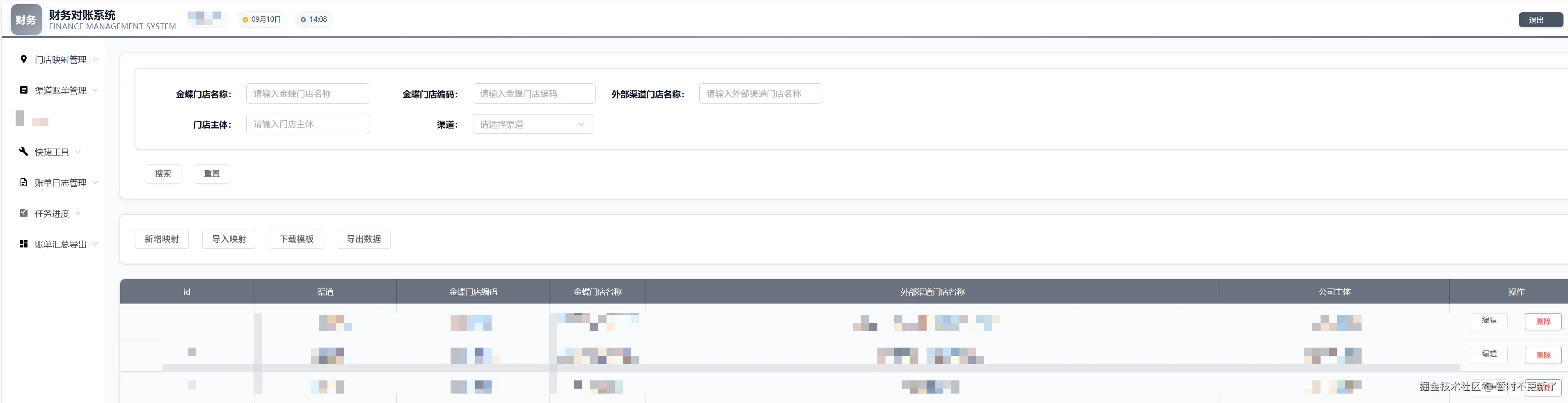The width and height of the screenshot is (1568, 403).
Task: Open the 渠道 selection dropdown
Action: pos(533,124)
